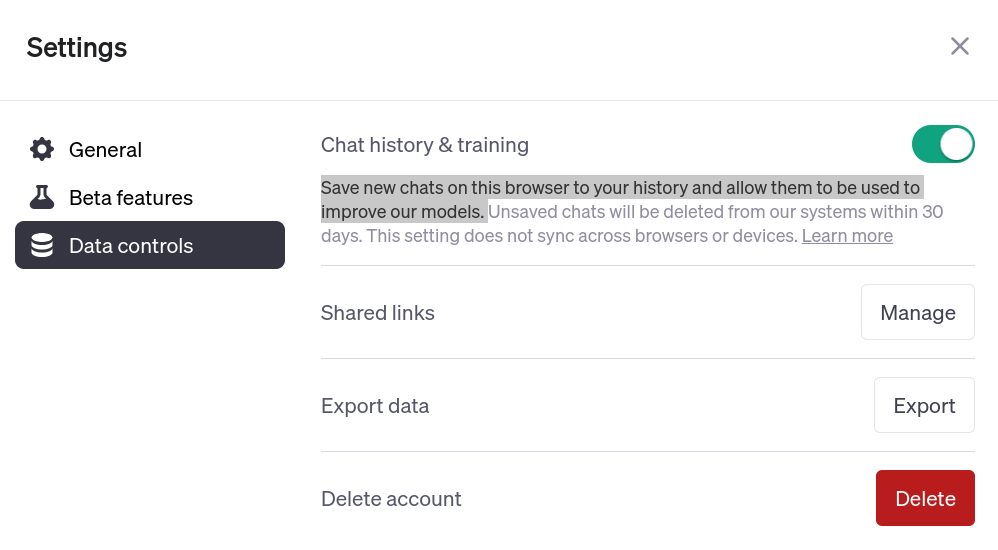
Task: Click the Settings heading text
Action: click(x=77, y=47)
